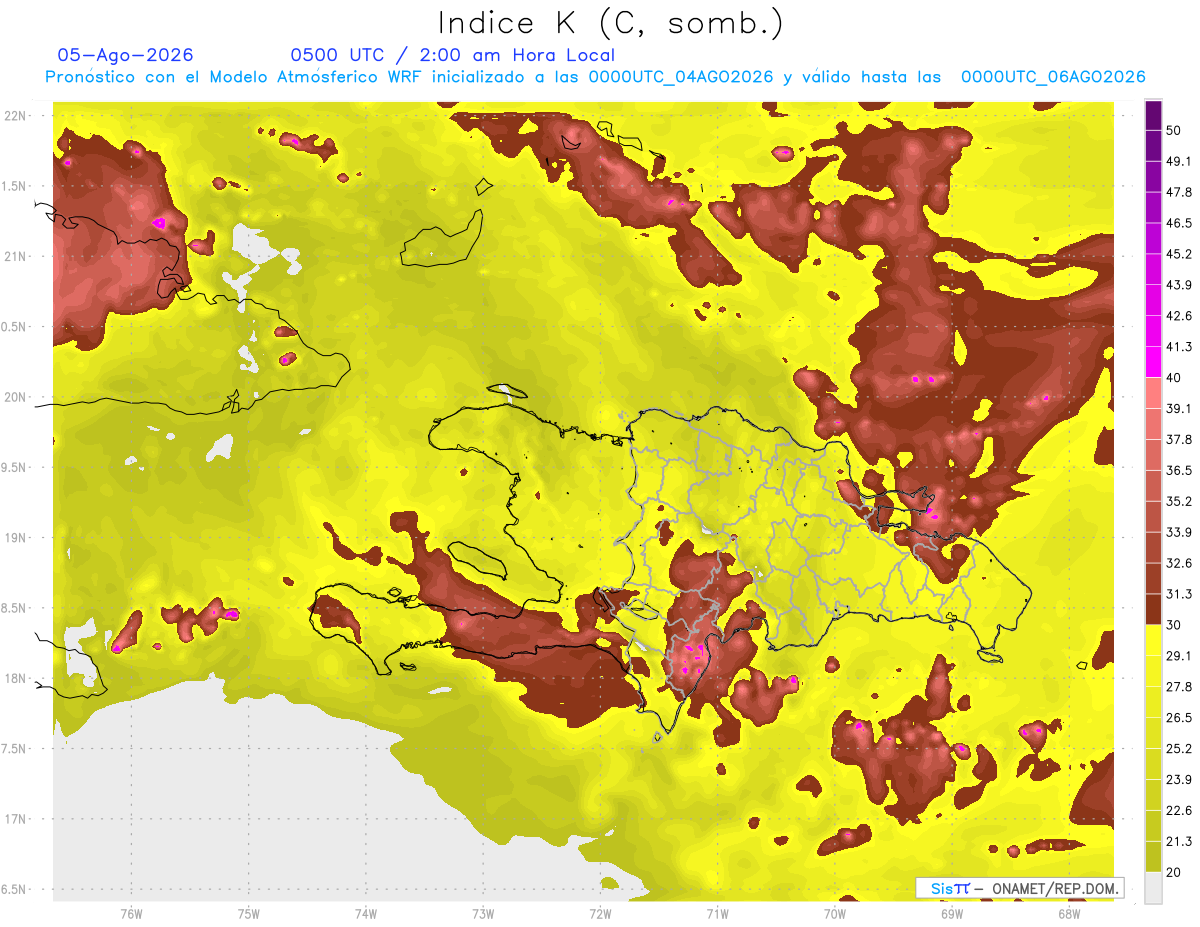Click the colorbar value '47.8'
Viewport: 1200px width, 927px height.
point(1178,192)
